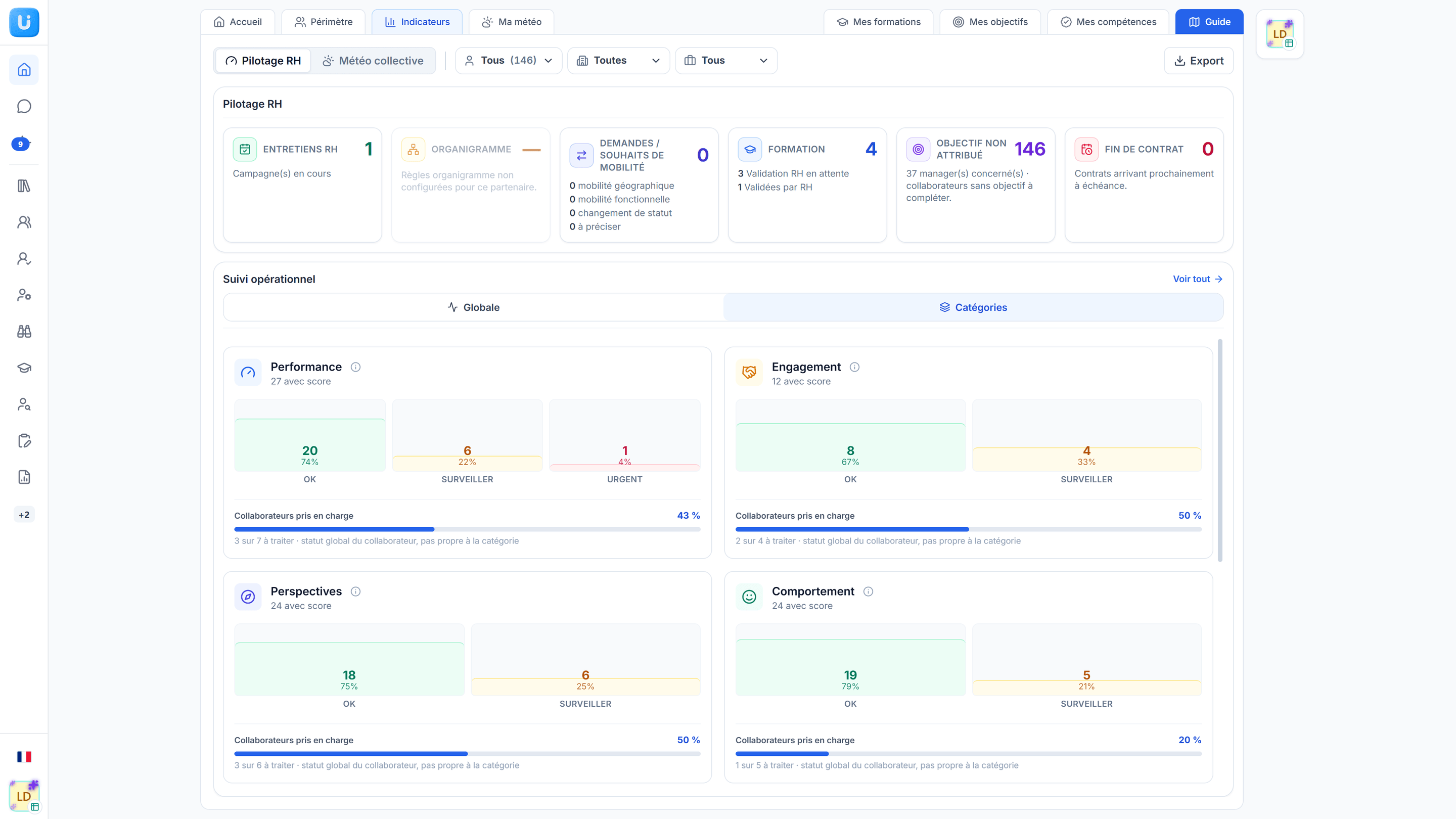Screen dimensions: 1456x819
Task: Follow the Voir tout link
Action: (1198, 279)
